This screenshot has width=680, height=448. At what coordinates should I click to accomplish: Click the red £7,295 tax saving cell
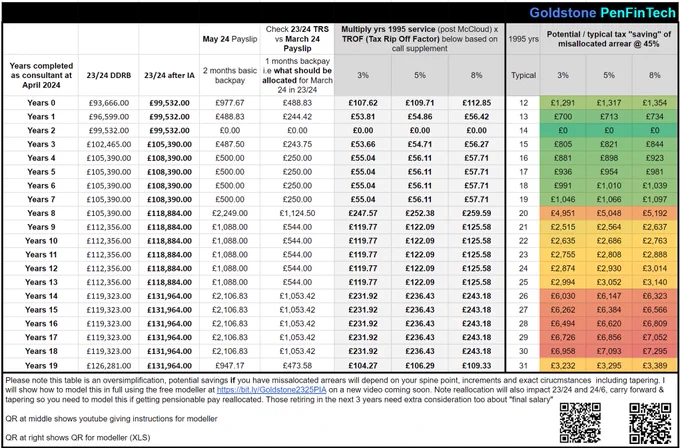click(x=655, y=351)
